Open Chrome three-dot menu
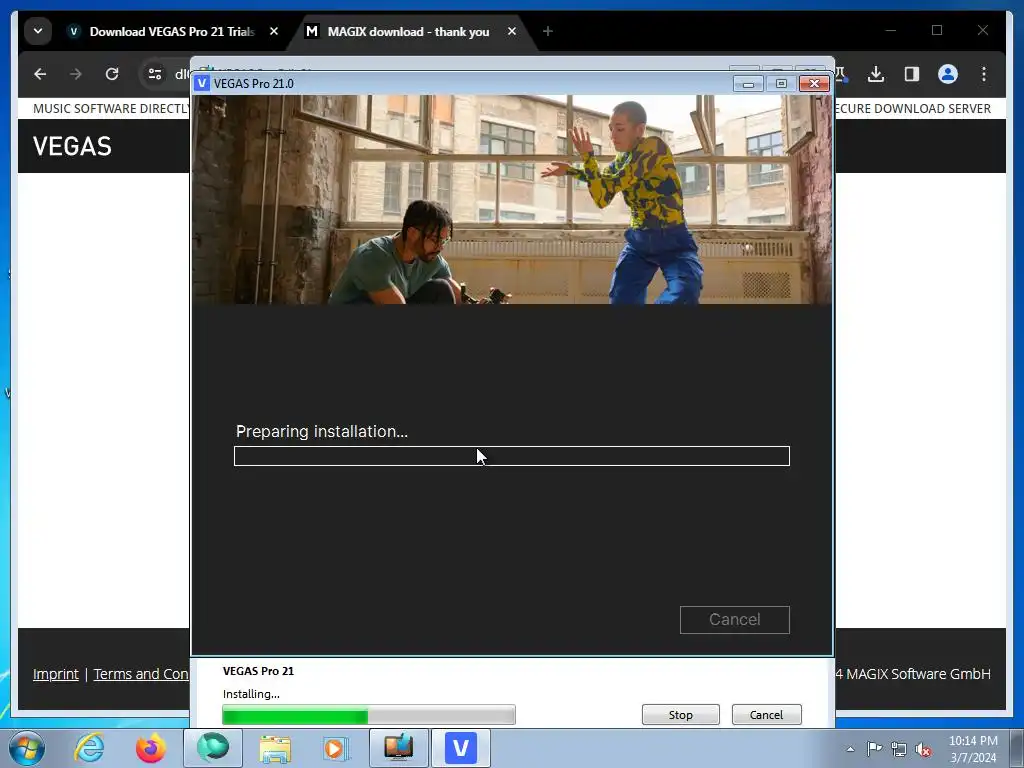 point(984,74)
